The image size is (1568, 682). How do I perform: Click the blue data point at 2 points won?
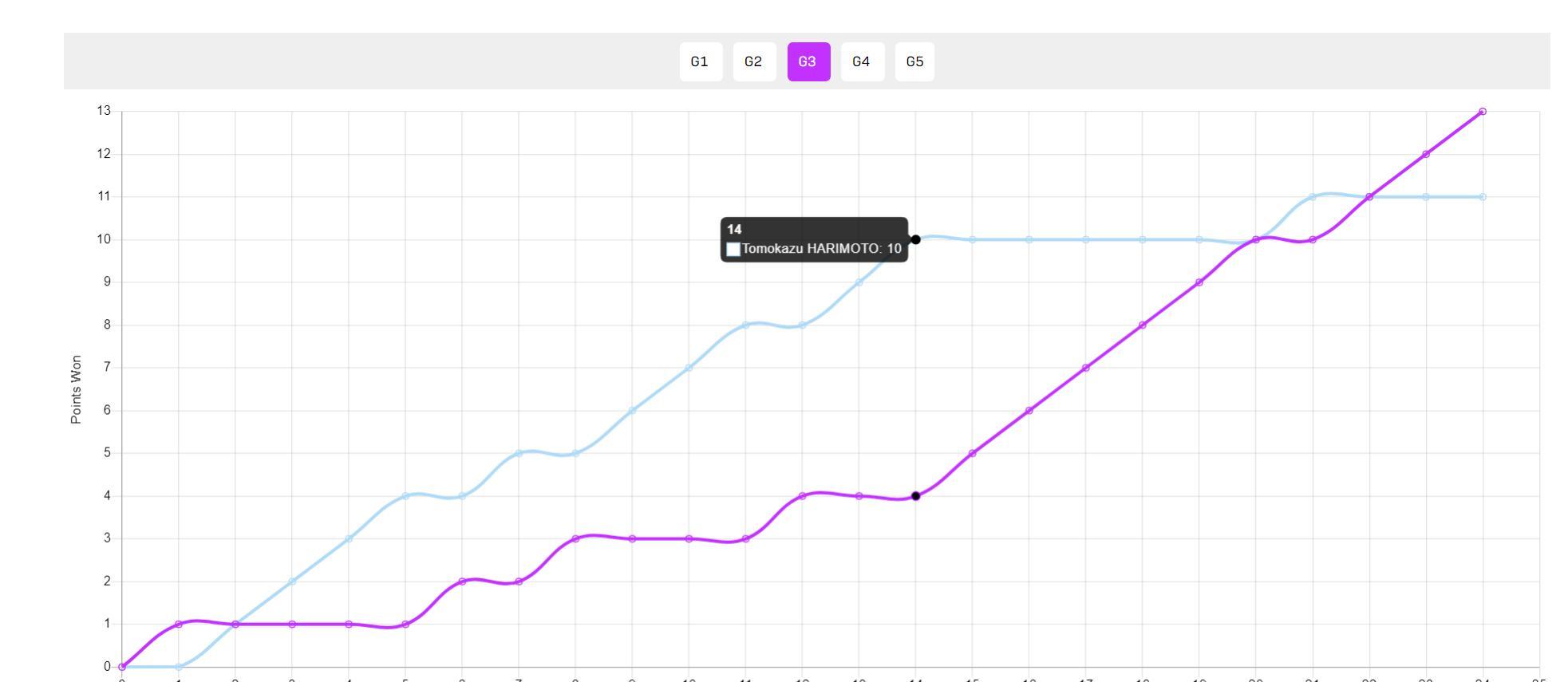point(292,581)
